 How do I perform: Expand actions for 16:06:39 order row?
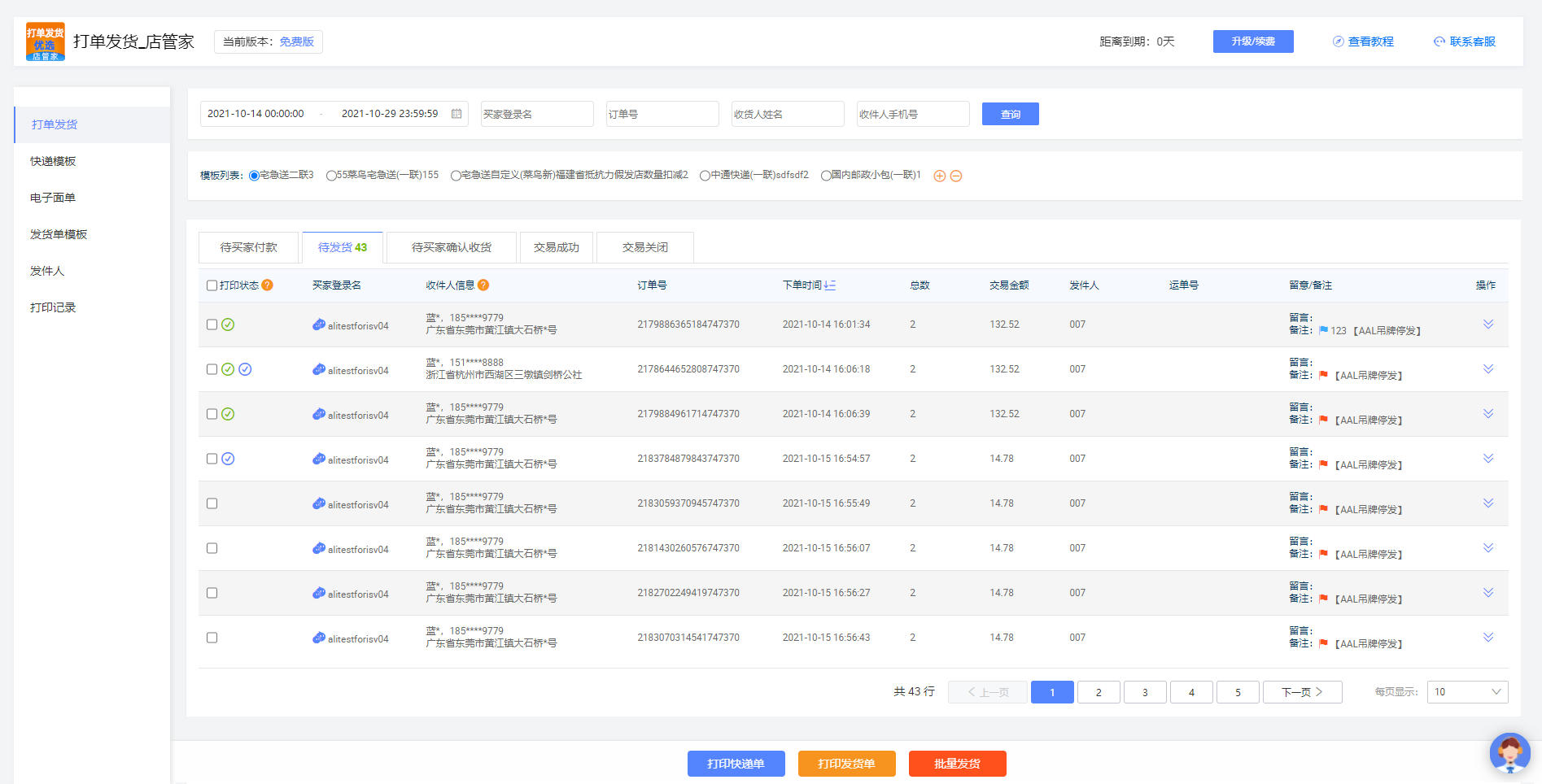pos(1488,414)
